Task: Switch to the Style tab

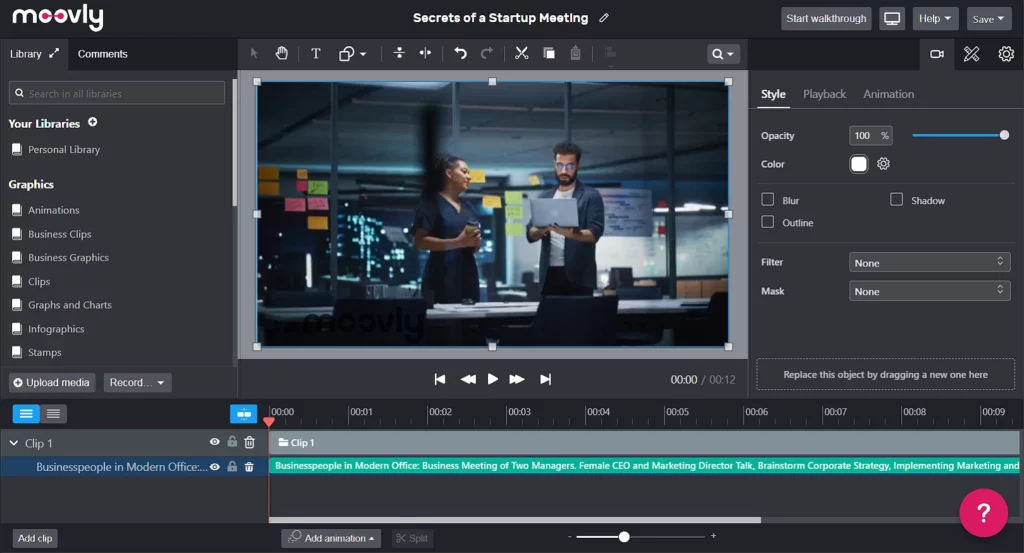Action: (x=773, y=94)
